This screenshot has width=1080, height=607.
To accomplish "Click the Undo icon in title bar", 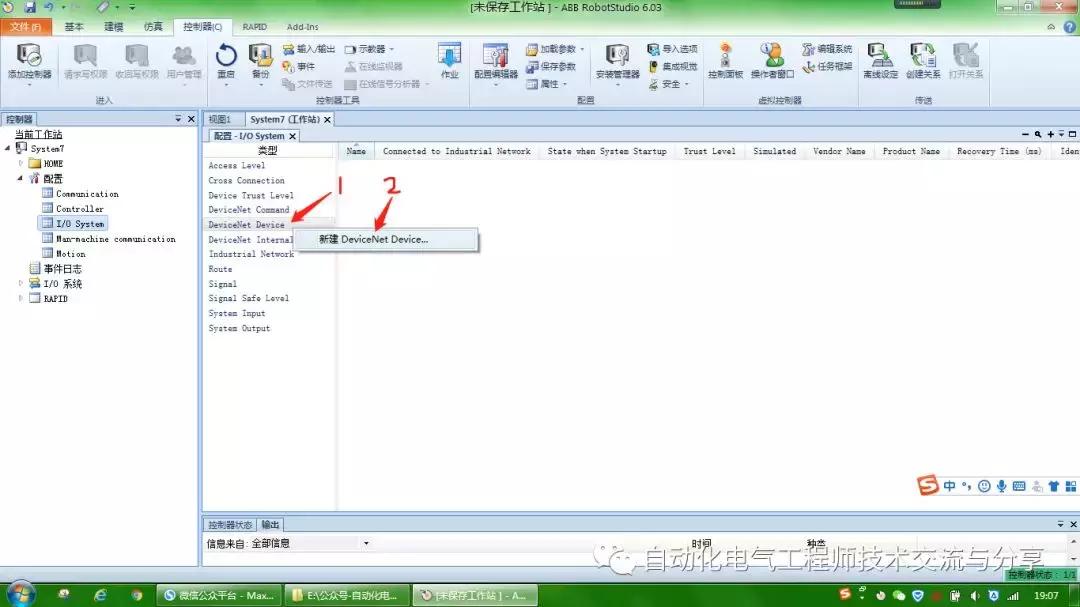I will click(x=50, y=7).
